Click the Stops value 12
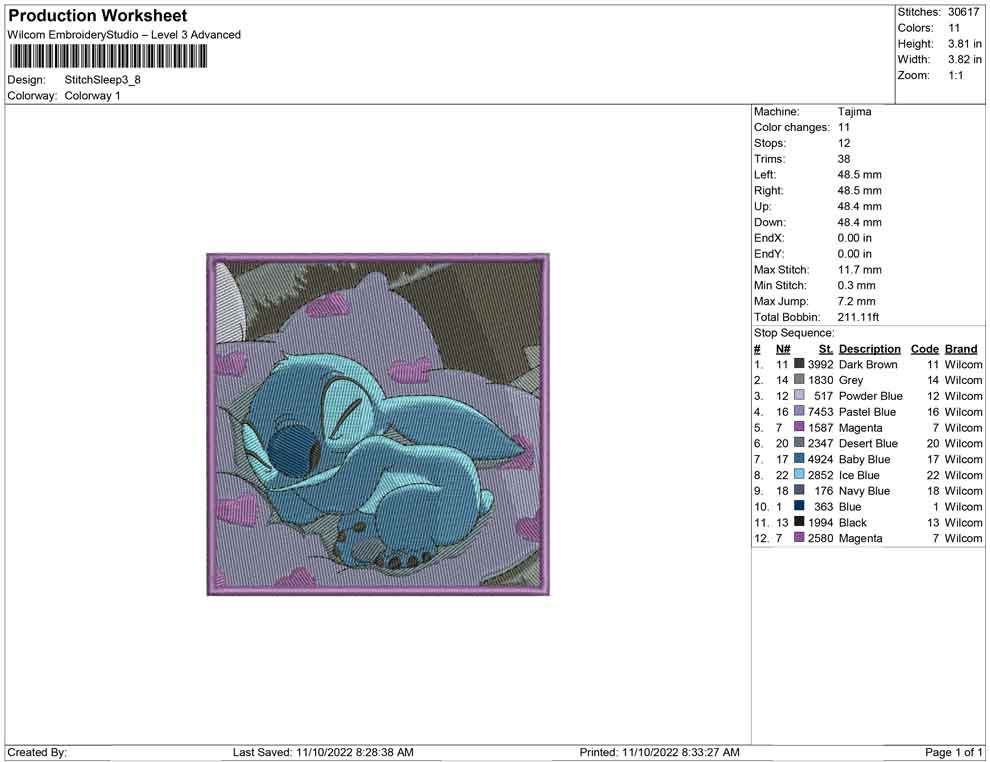The image size is (990, 762). point(844,143)
